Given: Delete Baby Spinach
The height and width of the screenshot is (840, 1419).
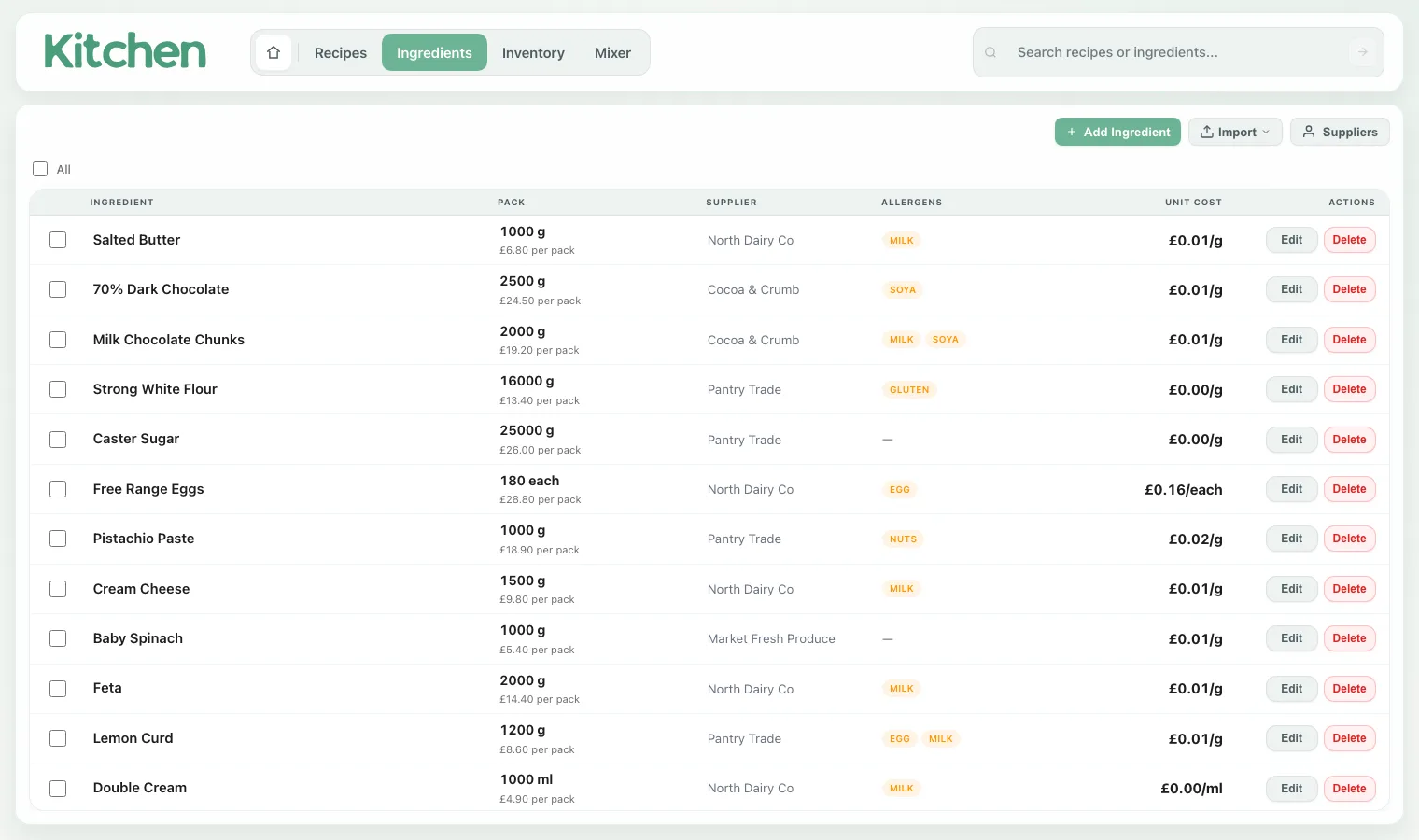Looking at the screenshot, I should [1349, 638].
